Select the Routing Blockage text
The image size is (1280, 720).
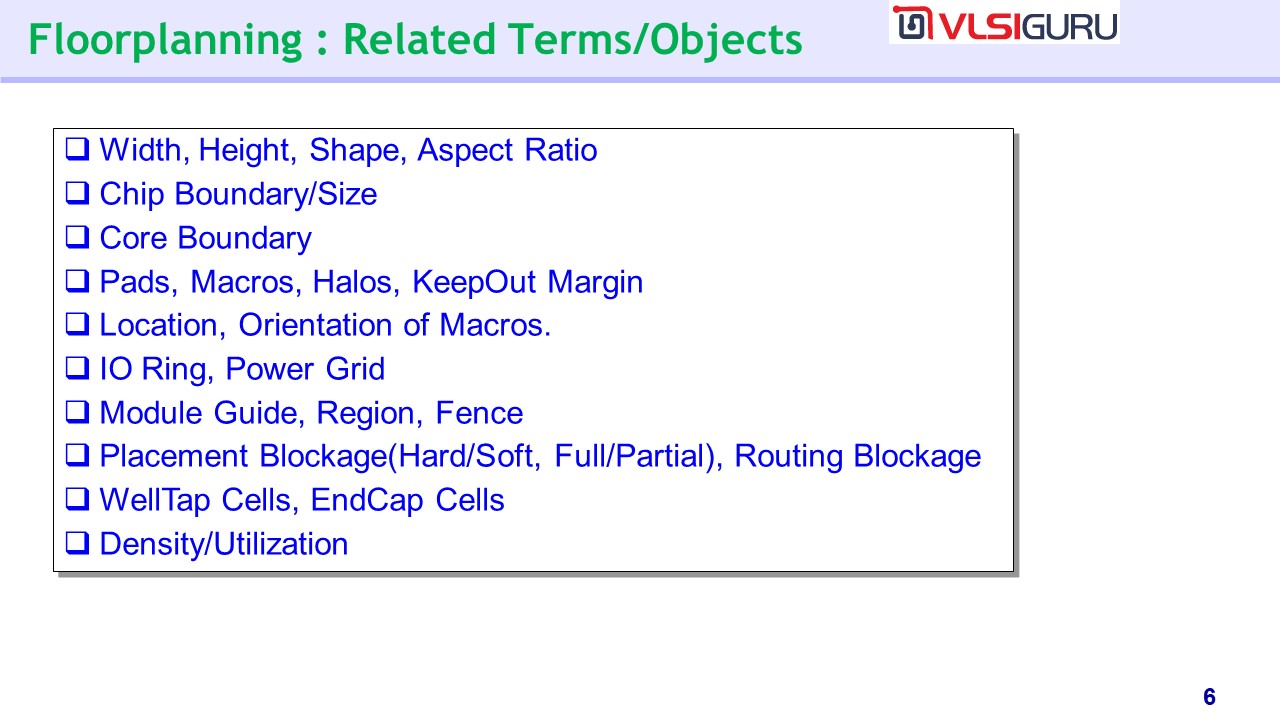point(857,456)
